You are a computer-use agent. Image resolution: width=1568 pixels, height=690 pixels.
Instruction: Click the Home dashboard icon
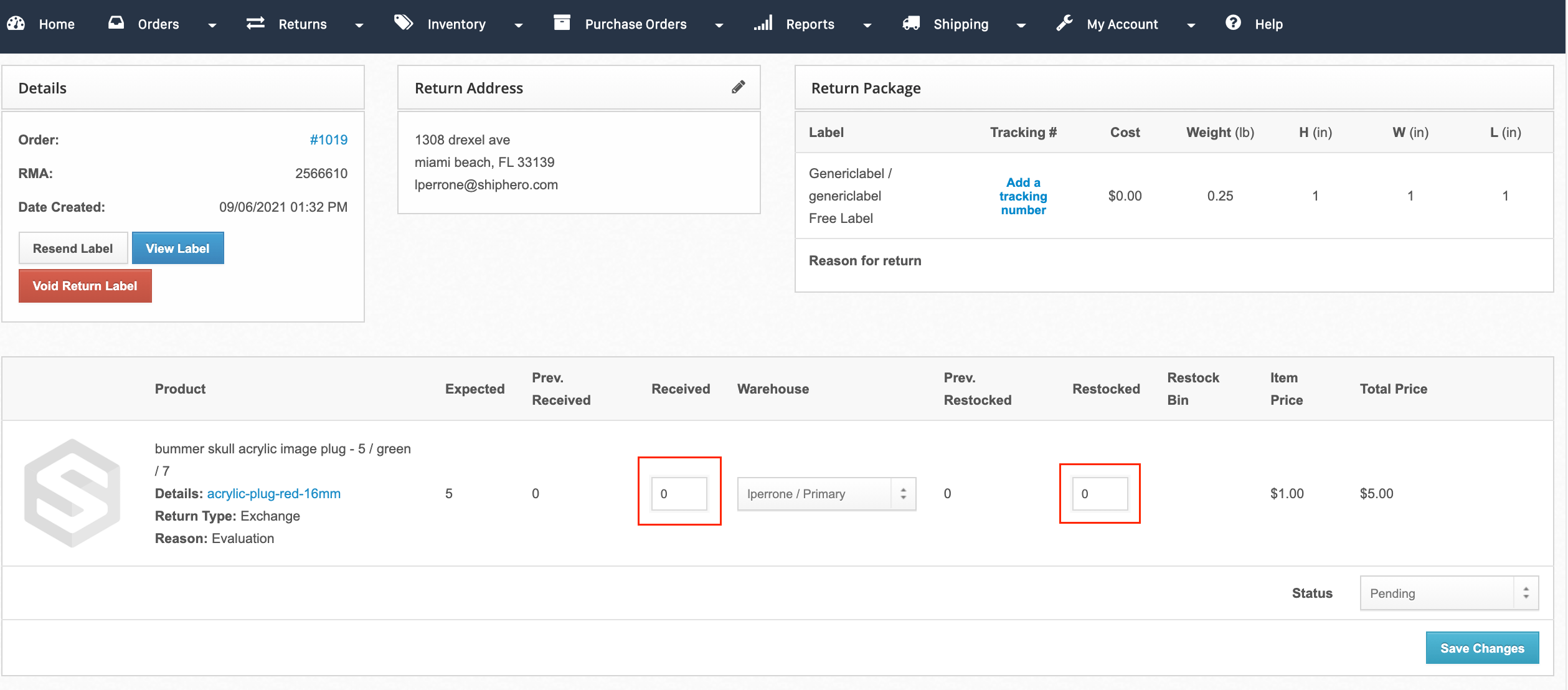[x=16, y=24]
